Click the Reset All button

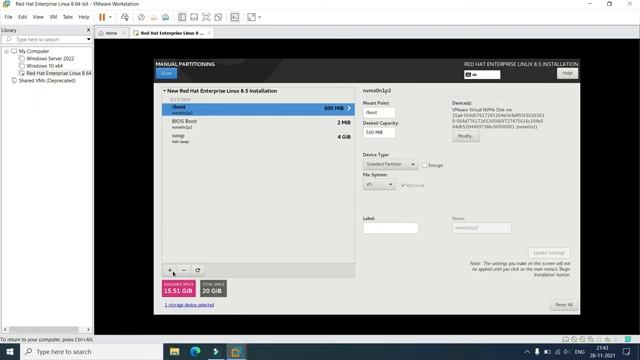[x=564, y=305]
